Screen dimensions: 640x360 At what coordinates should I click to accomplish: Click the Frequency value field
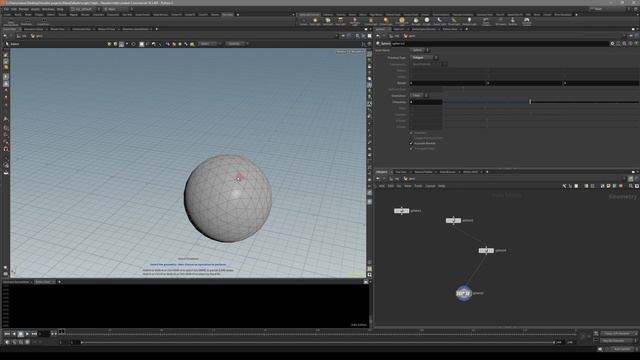(x=426, y=102)
